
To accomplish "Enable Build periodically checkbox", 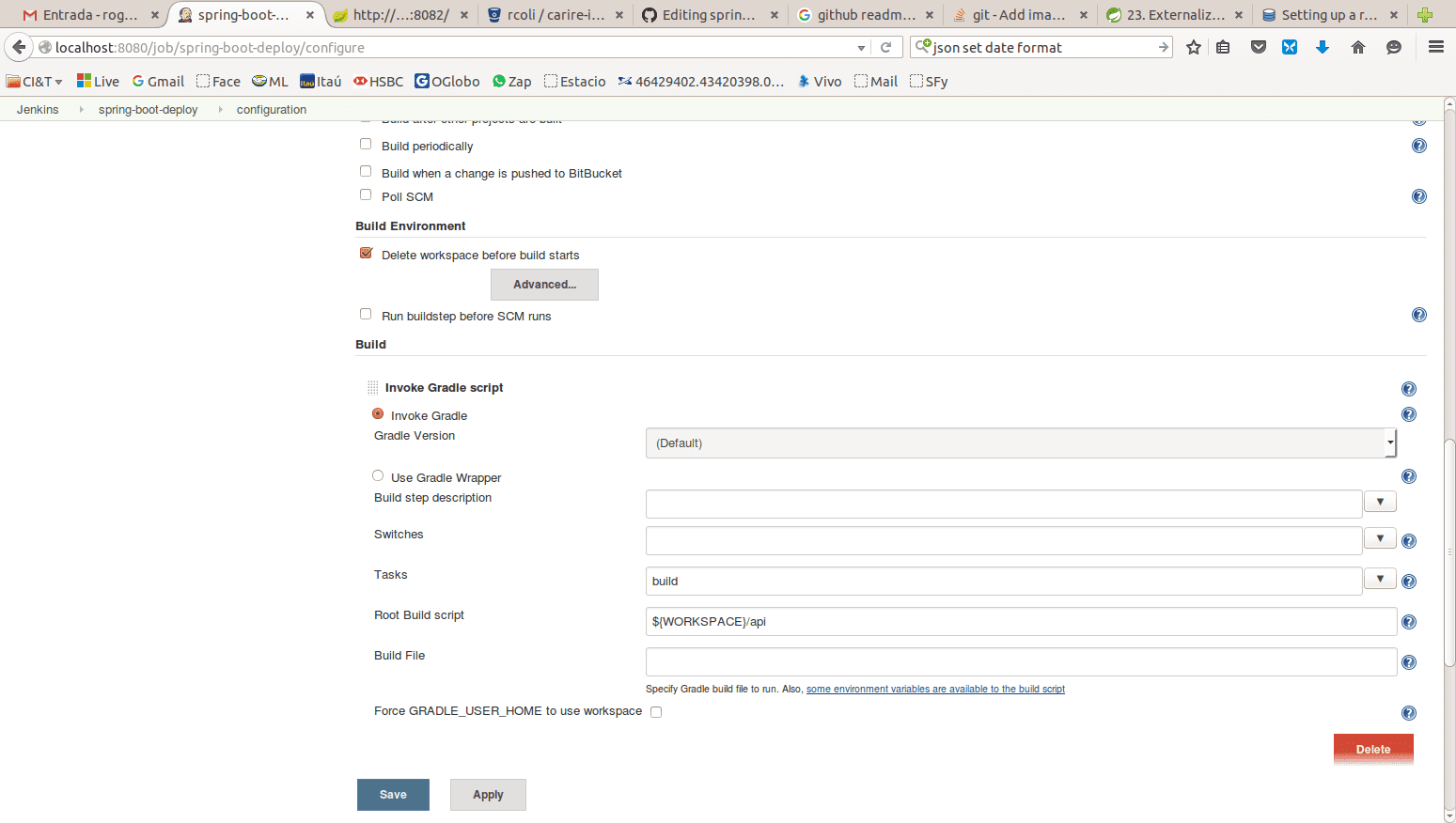I will click(x=366, y=144).
